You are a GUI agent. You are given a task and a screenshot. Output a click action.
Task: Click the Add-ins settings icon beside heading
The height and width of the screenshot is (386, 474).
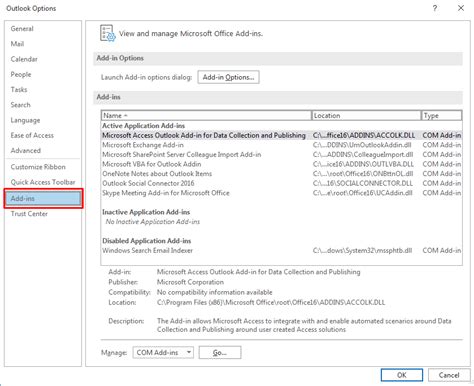coord(108,33)
